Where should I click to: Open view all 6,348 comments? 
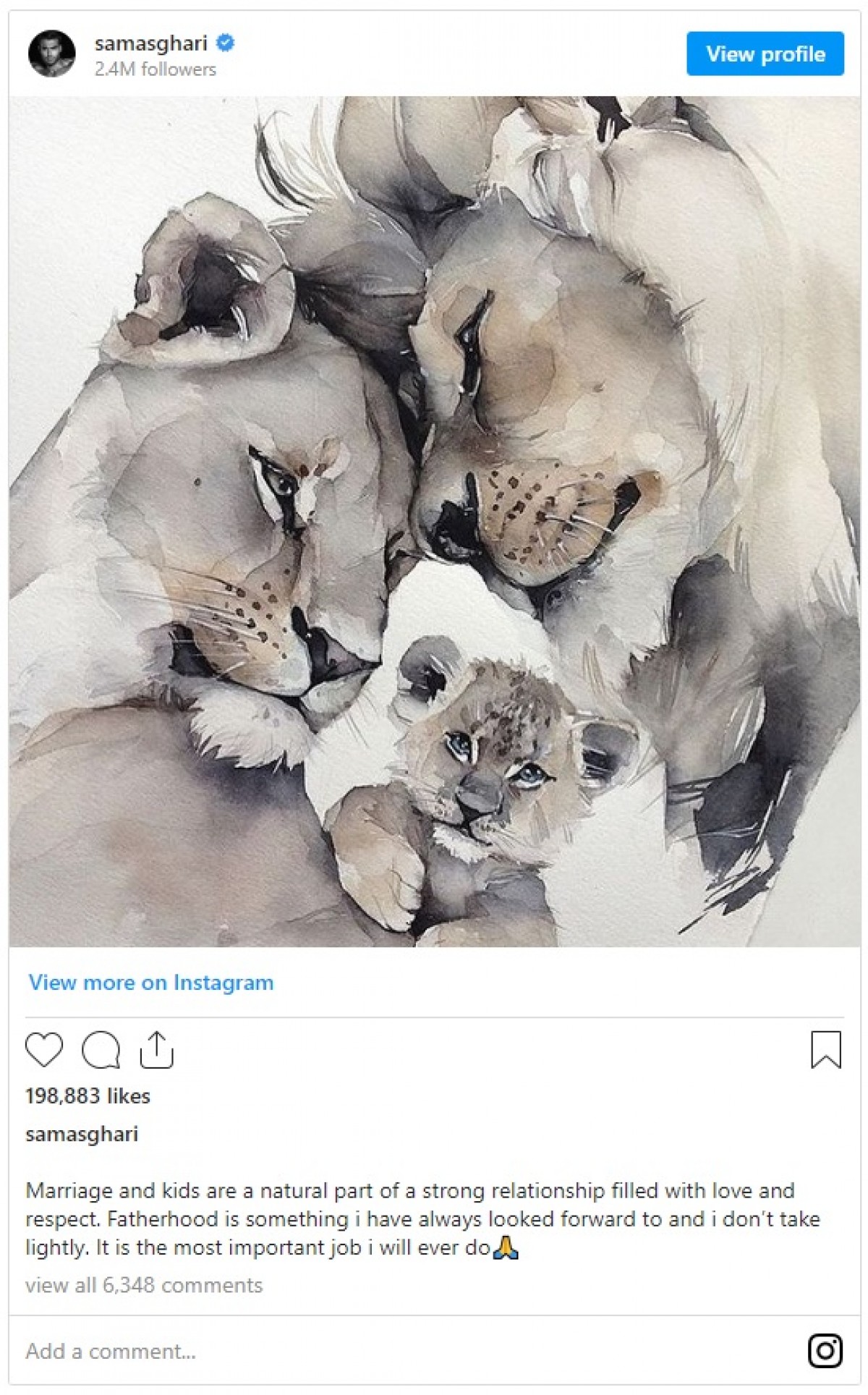(144, 1285)
